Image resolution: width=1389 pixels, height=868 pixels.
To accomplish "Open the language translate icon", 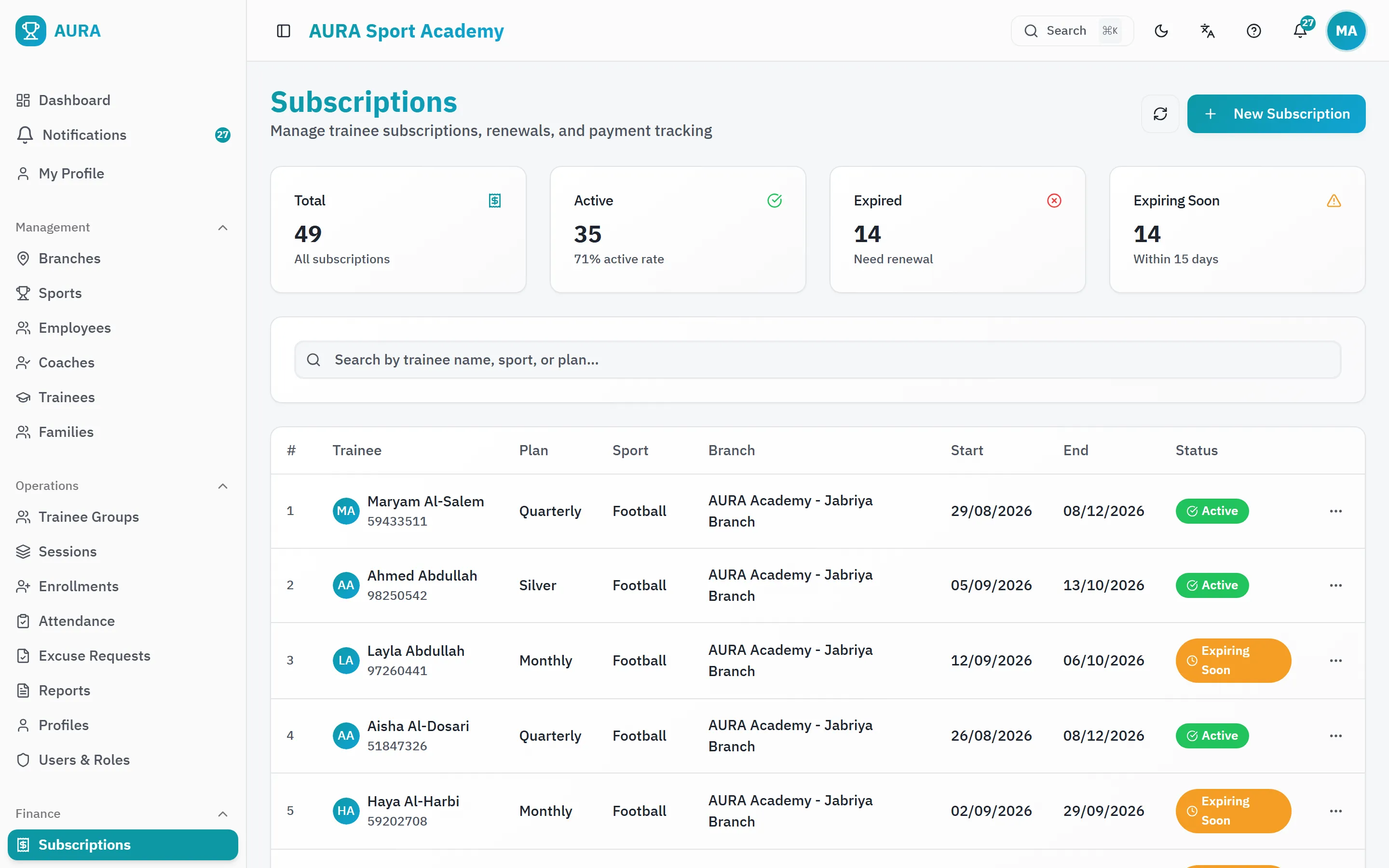I will pyautogui.click(x=1208, y=31).
